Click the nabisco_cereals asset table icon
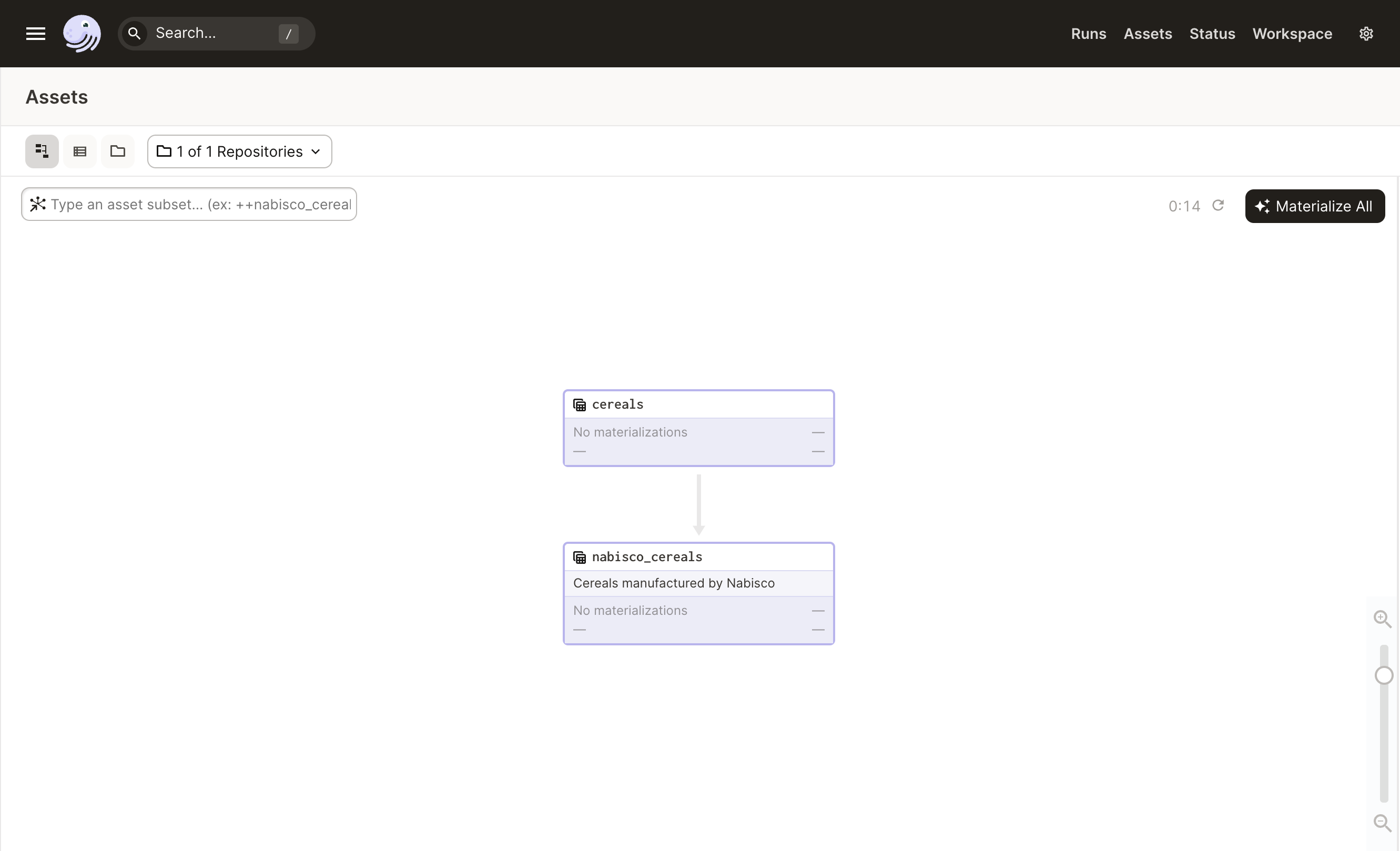 [579, 558]
